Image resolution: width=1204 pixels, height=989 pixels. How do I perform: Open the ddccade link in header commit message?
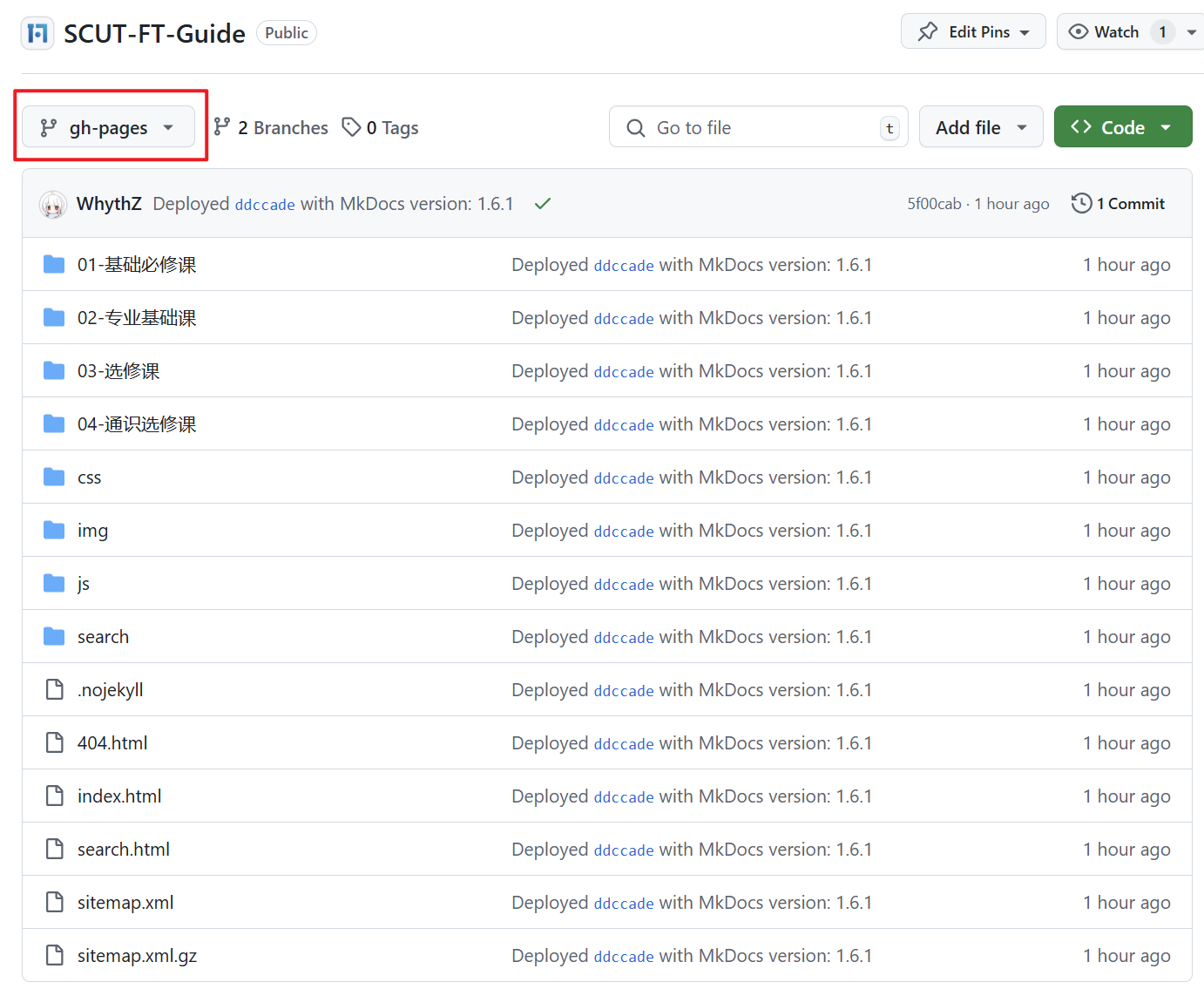coord(265,205)
